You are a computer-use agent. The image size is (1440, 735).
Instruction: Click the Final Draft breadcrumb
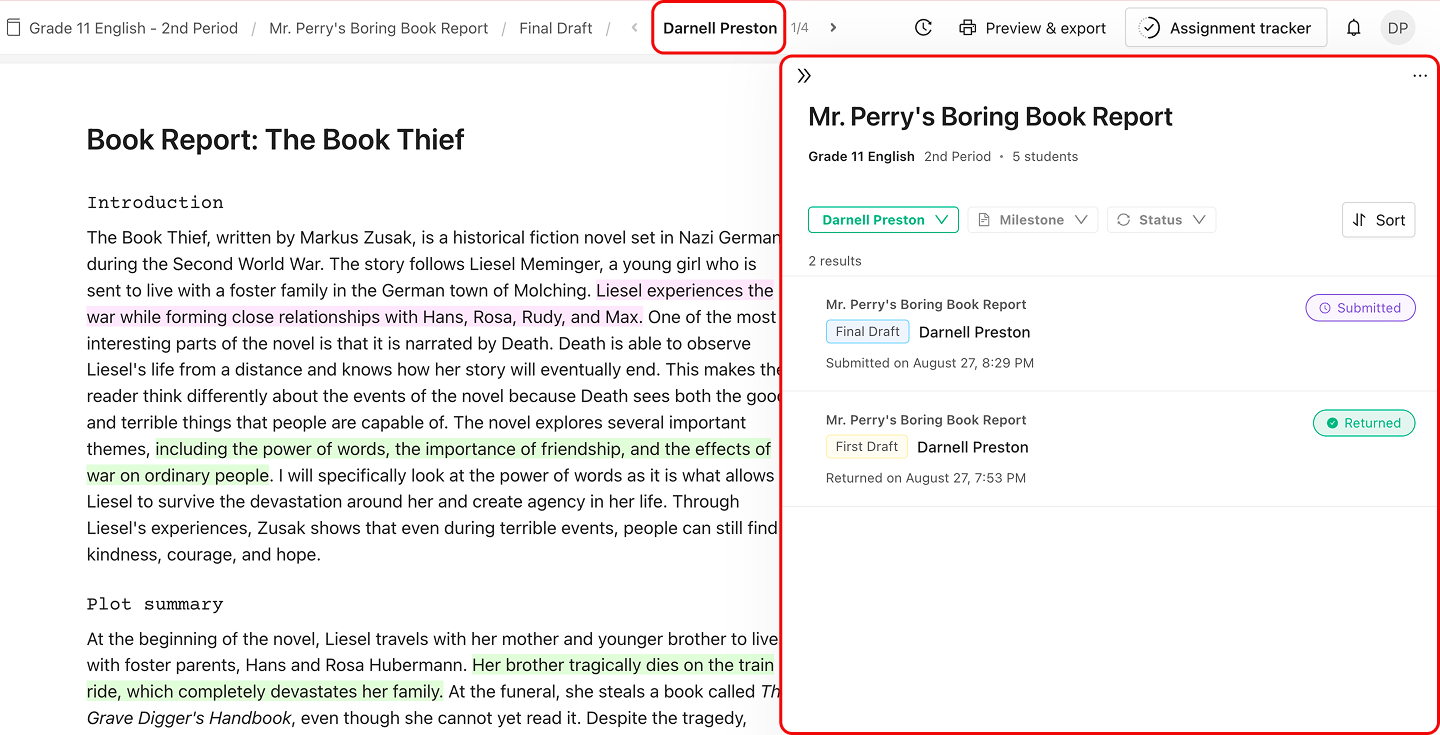(556, 28)
